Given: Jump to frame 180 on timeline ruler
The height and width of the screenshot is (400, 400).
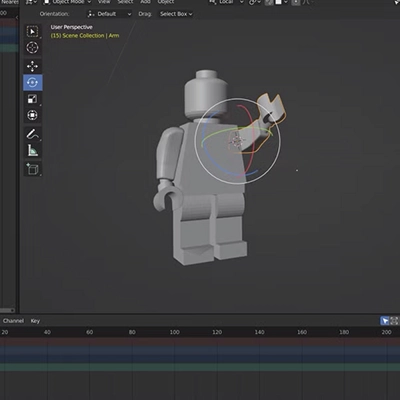Looking at the screenshot, I should point(344,332).
